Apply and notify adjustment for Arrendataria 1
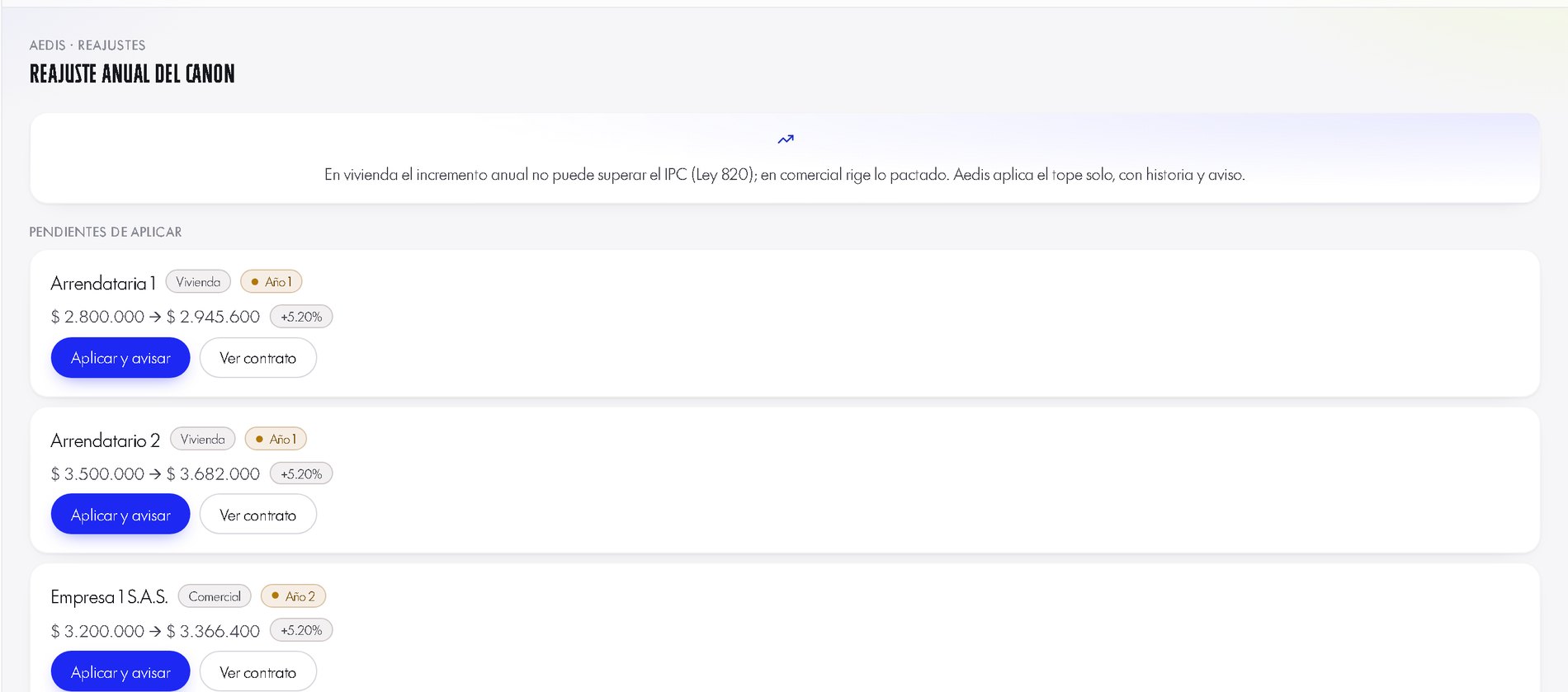1568x692 pixels. 120,358
